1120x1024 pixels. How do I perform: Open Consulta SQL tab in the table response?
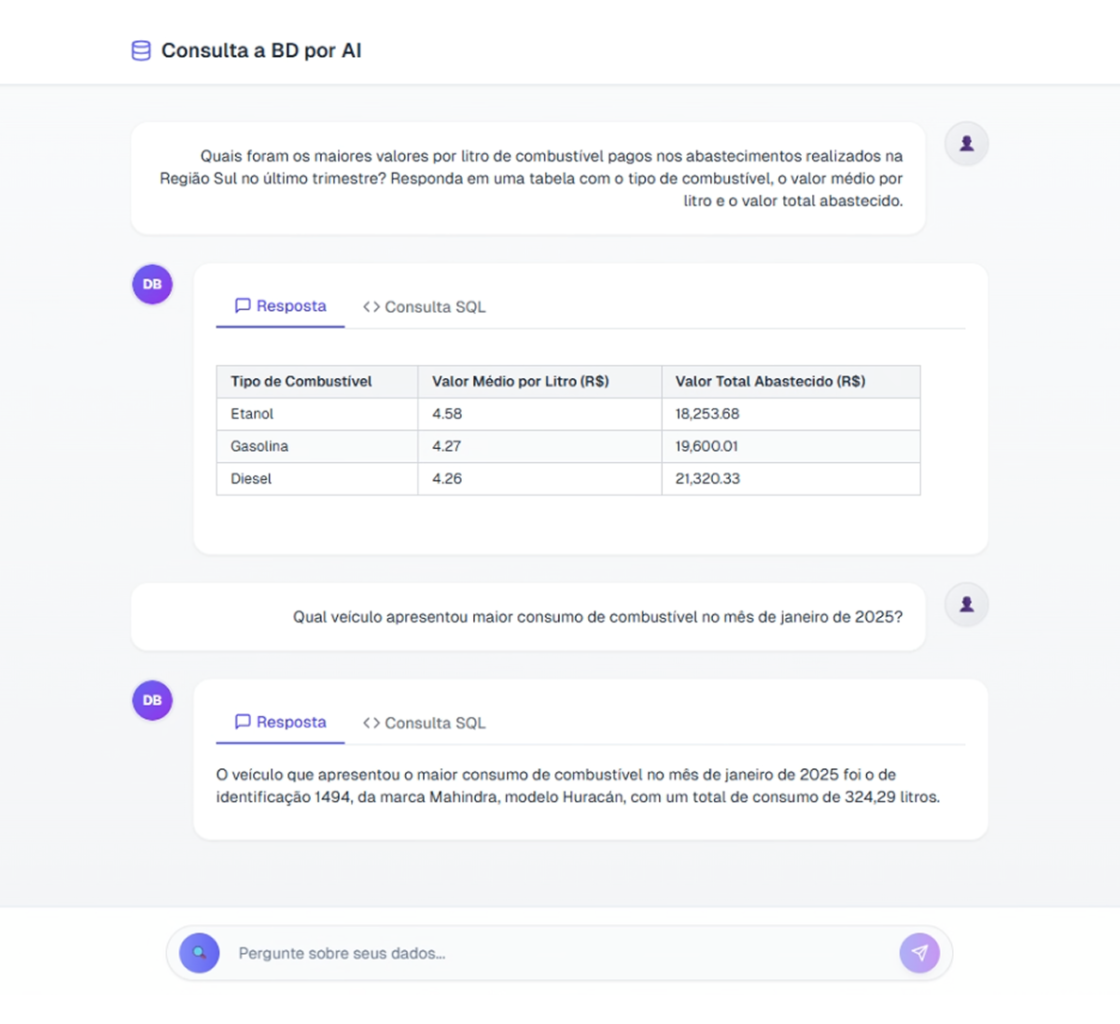424,306
